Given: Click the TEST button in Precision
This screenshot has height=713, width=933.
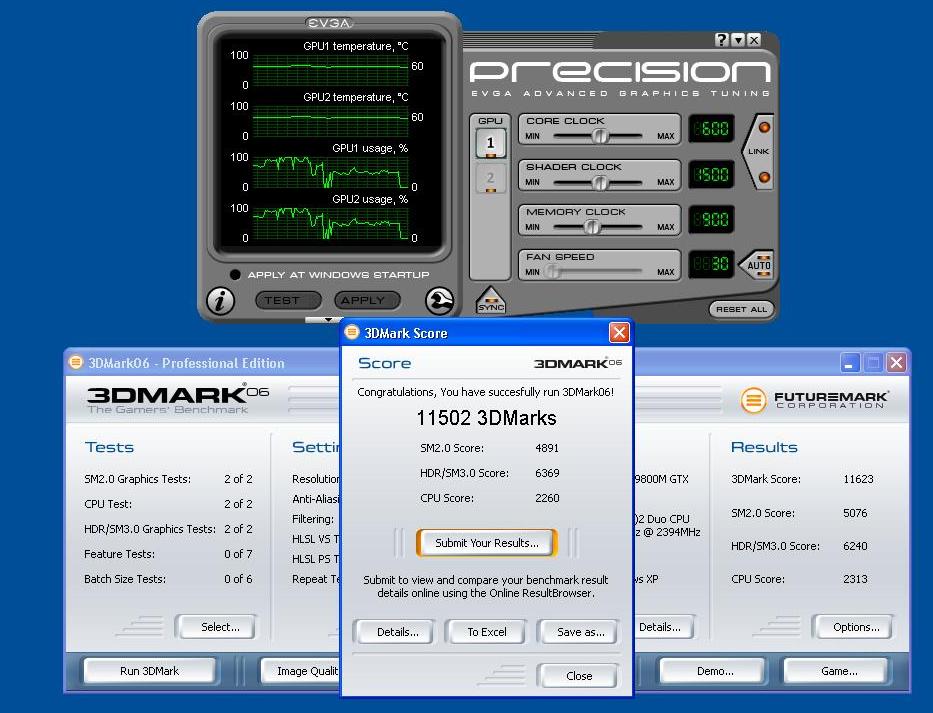Looking at the screenshot, I should (288, 301).
